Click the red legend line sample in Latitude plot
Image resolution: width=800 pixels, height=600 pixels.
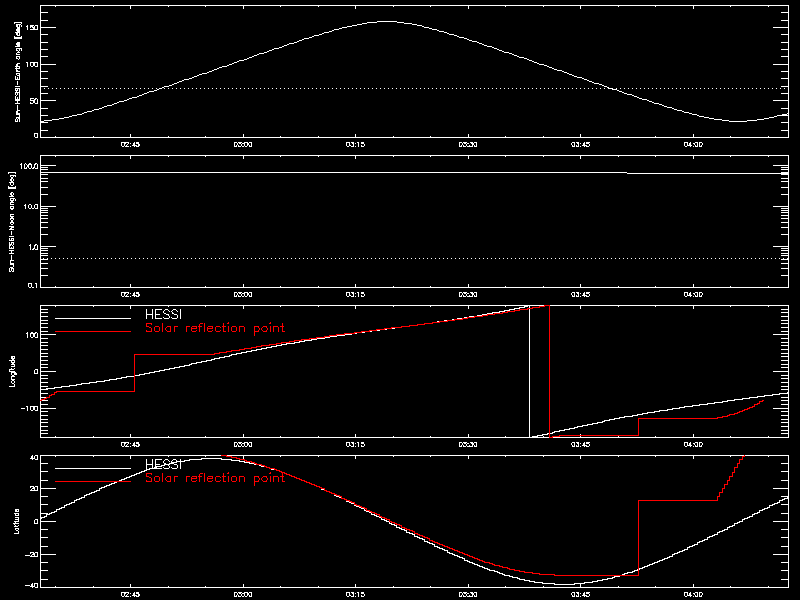tap(93, 482)
